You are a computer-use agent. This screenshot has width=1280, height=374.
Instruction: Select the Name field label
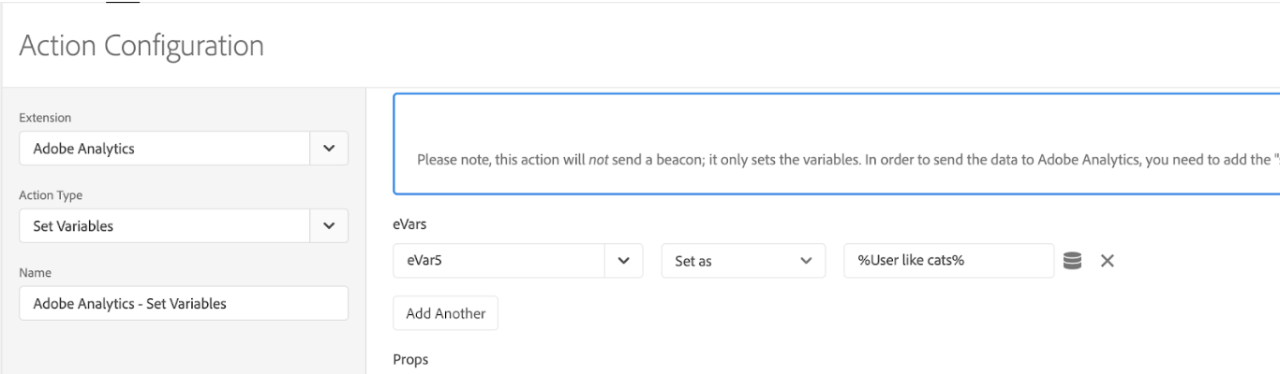click(x=35, y=272)
